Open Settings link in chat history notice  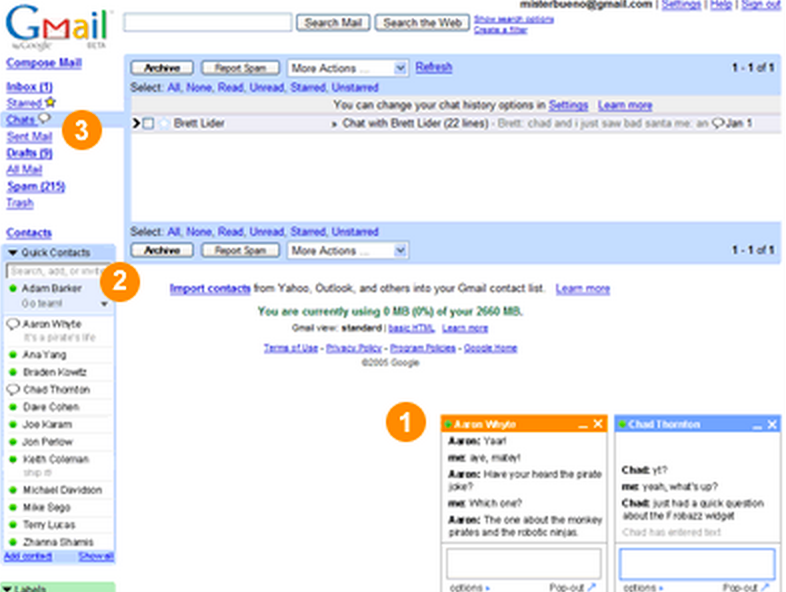click(x=568, y=105)
